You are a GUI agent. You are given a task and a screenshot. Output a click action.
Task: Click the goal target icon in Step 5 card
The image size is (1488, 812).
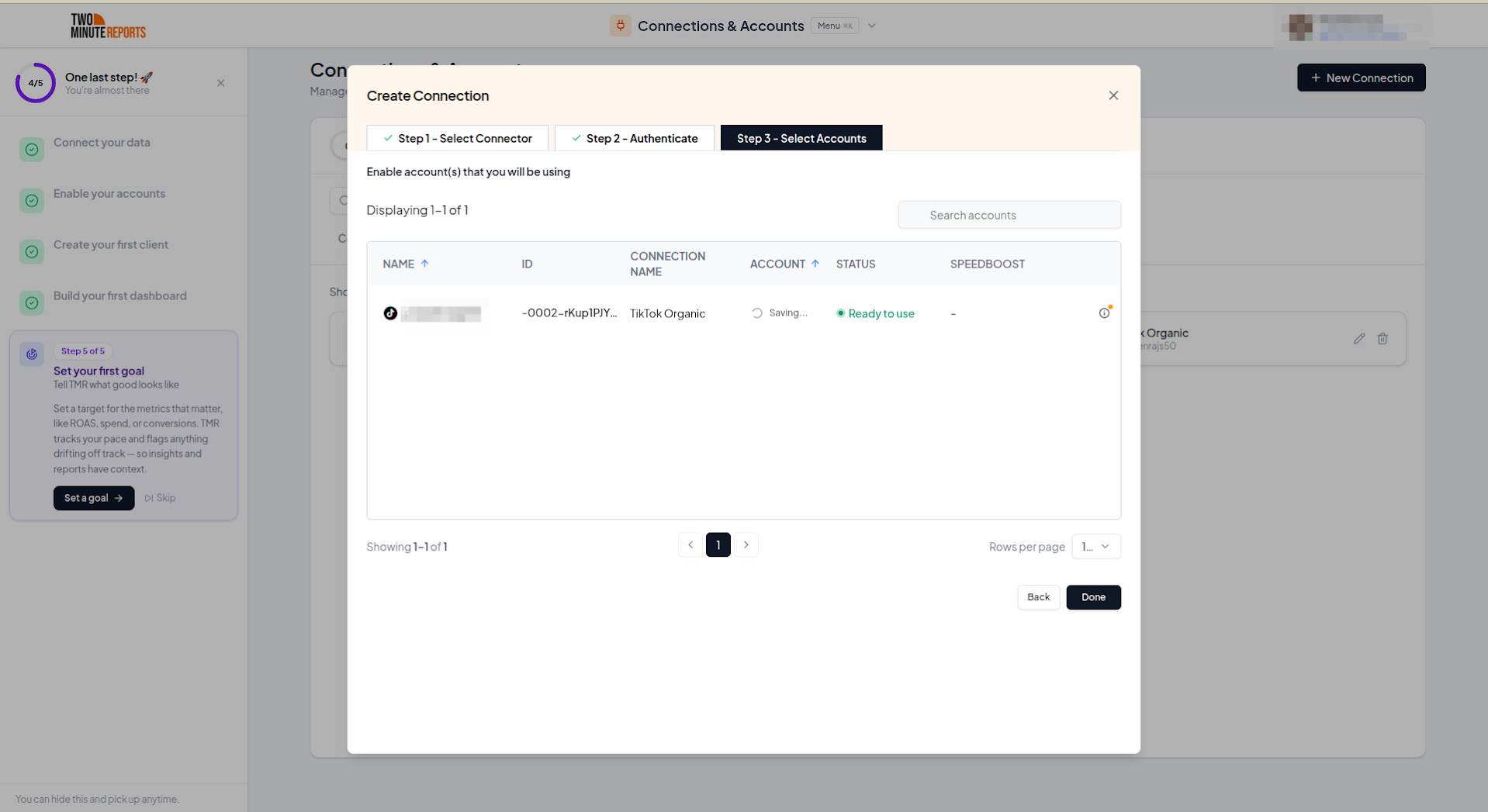tap(32, 354)
